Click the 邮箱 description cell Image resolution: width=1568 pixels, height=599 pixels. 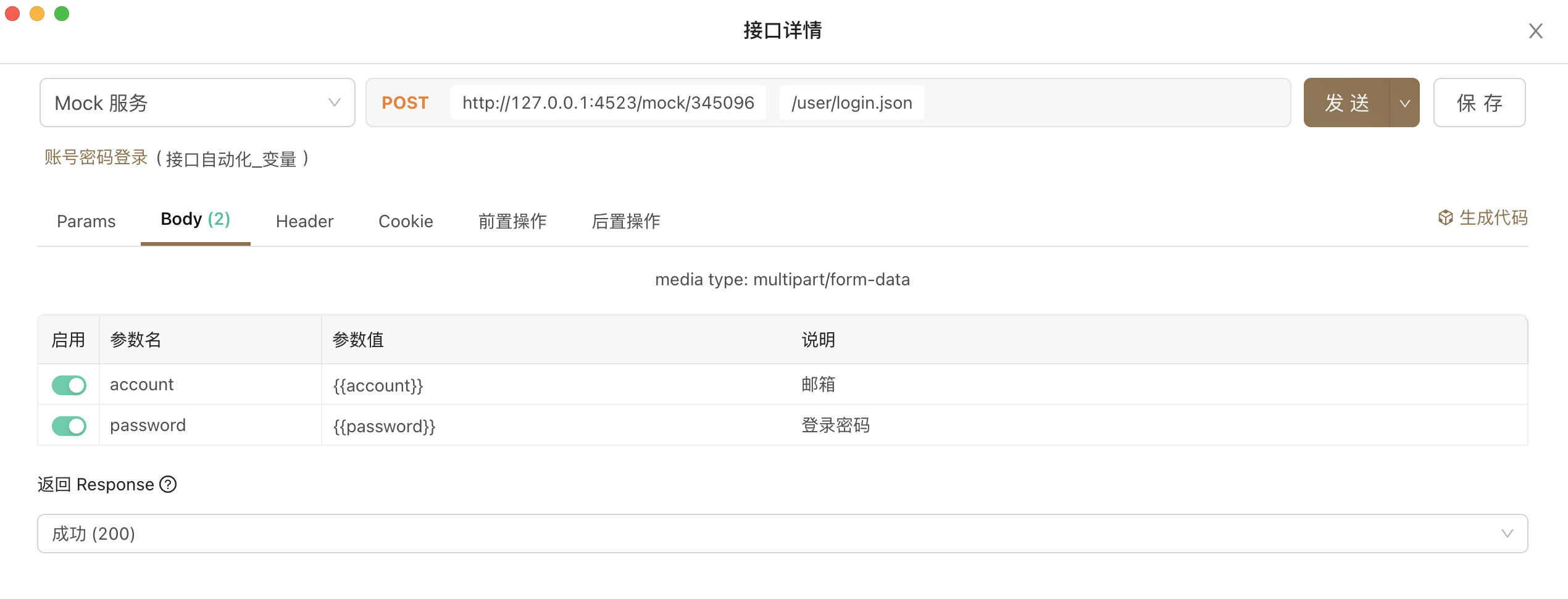[x=819, y=384]
